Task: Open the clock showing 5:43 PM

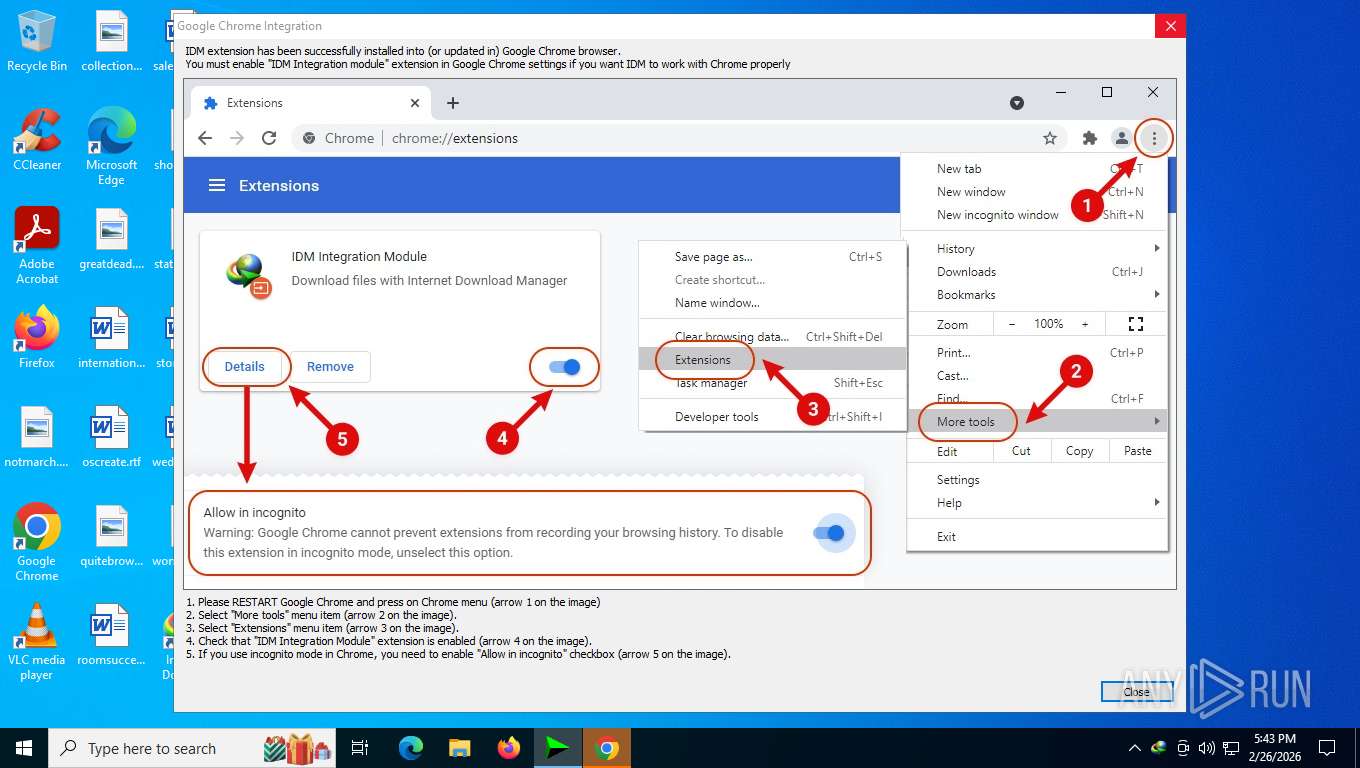Action: pyautogui.click(x=1273, y=748)
